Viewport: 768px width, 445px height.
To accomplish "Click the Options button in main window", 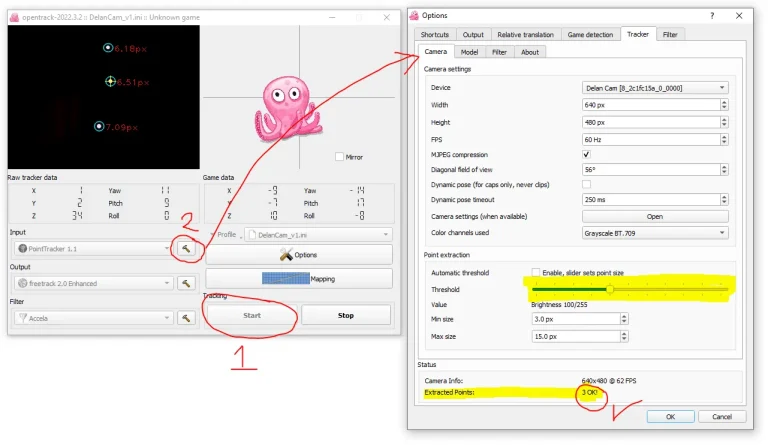I will tap(299, 255).
